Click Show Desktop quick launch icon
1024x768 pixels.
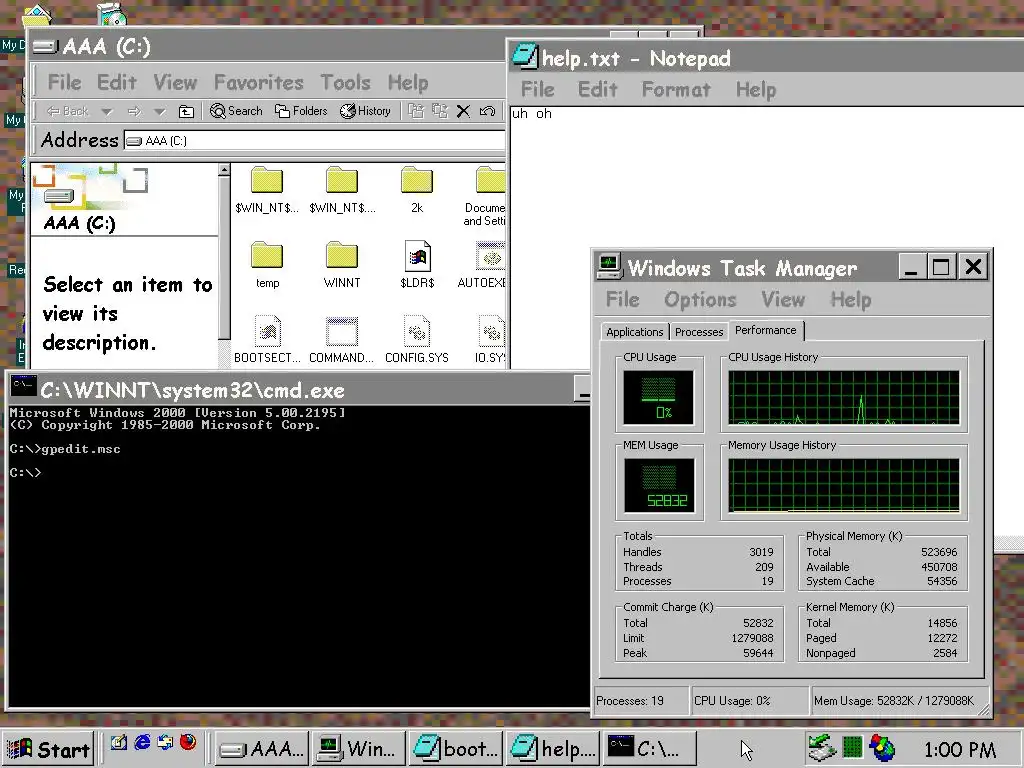point(119,743)
